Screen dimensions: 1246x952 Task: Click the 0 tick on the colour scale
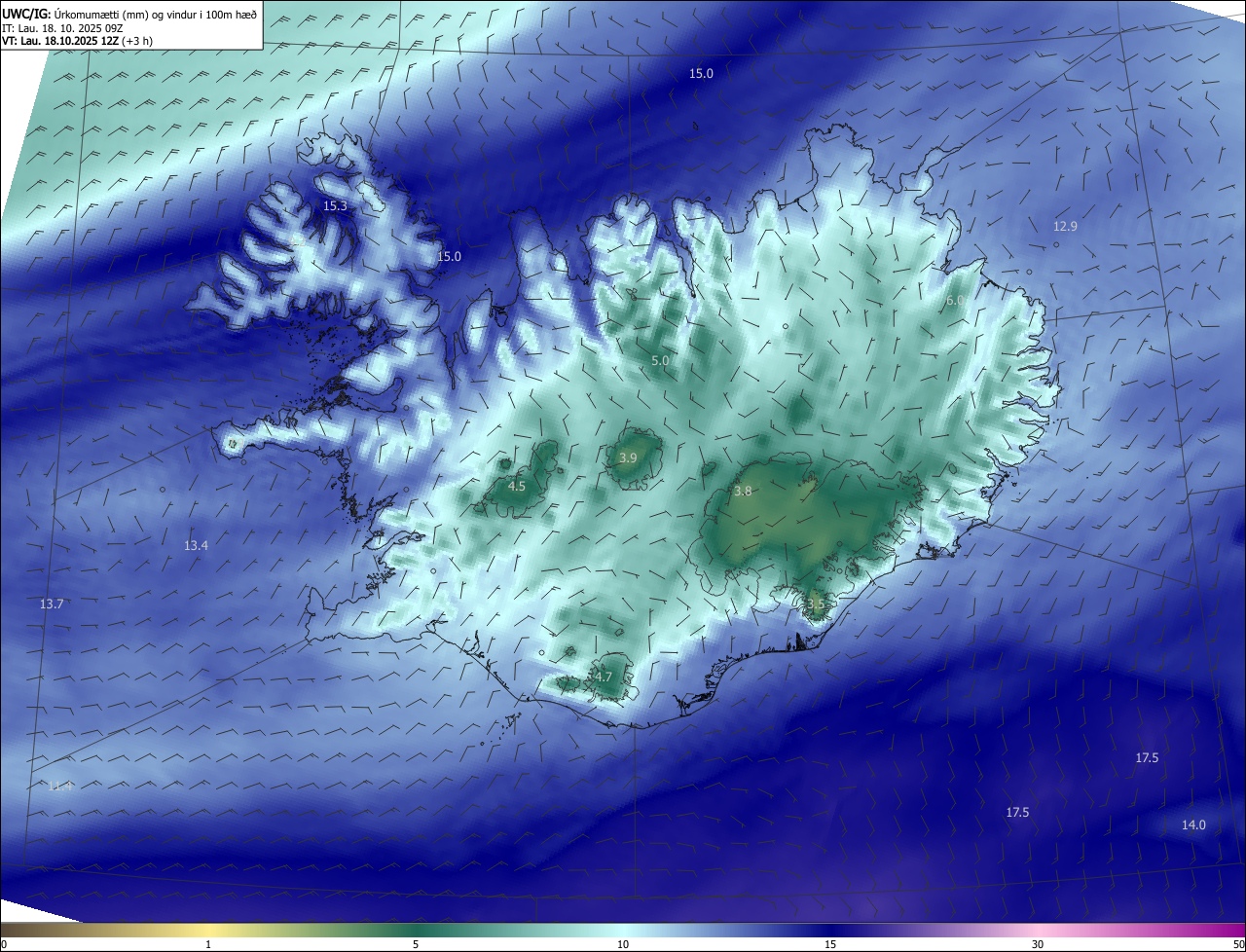coord(4,945)
